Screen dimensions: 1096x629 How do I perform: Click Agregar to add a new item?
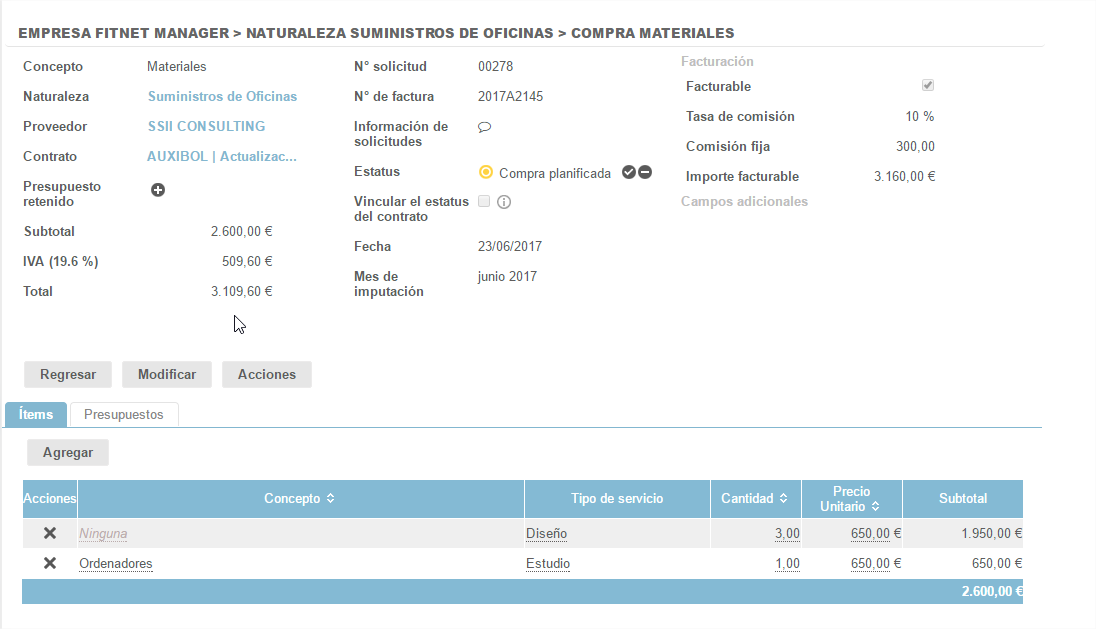[x=68, y=452]
